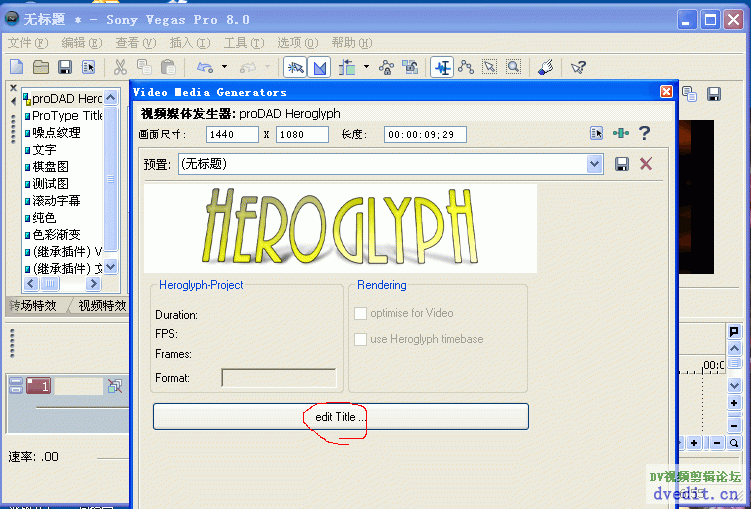This screenshot has width=751, height=509.
Task: Select the Zoom edit tool magnifier
Action: pyautogui.click(x=513, y=67)
